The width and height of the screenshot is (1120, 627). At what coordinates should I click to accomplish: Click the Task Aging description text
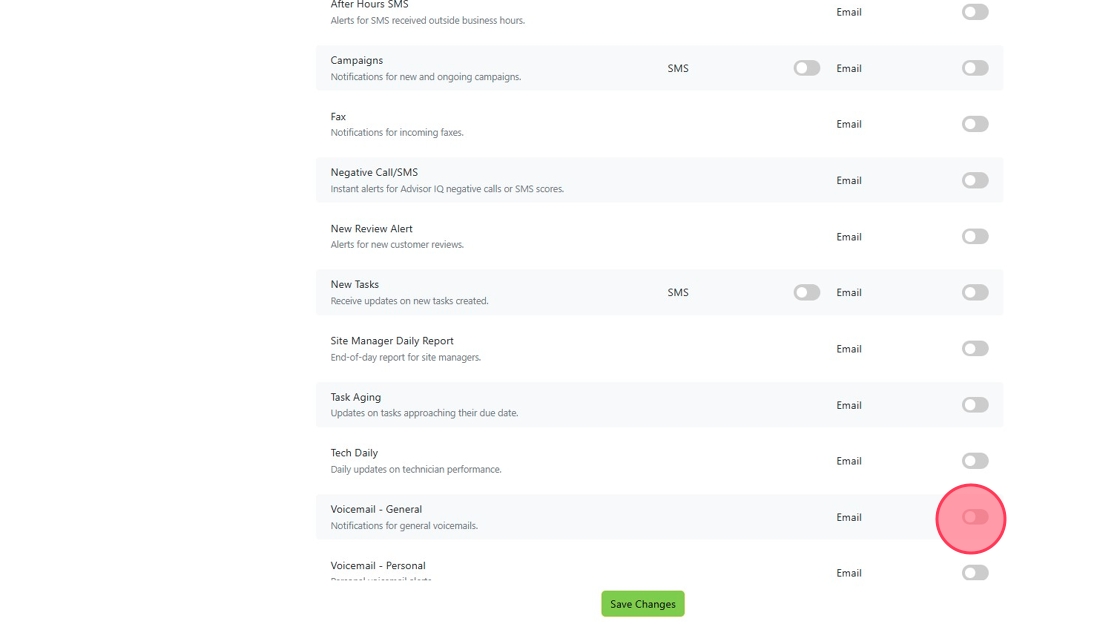[x=424, y=413]
